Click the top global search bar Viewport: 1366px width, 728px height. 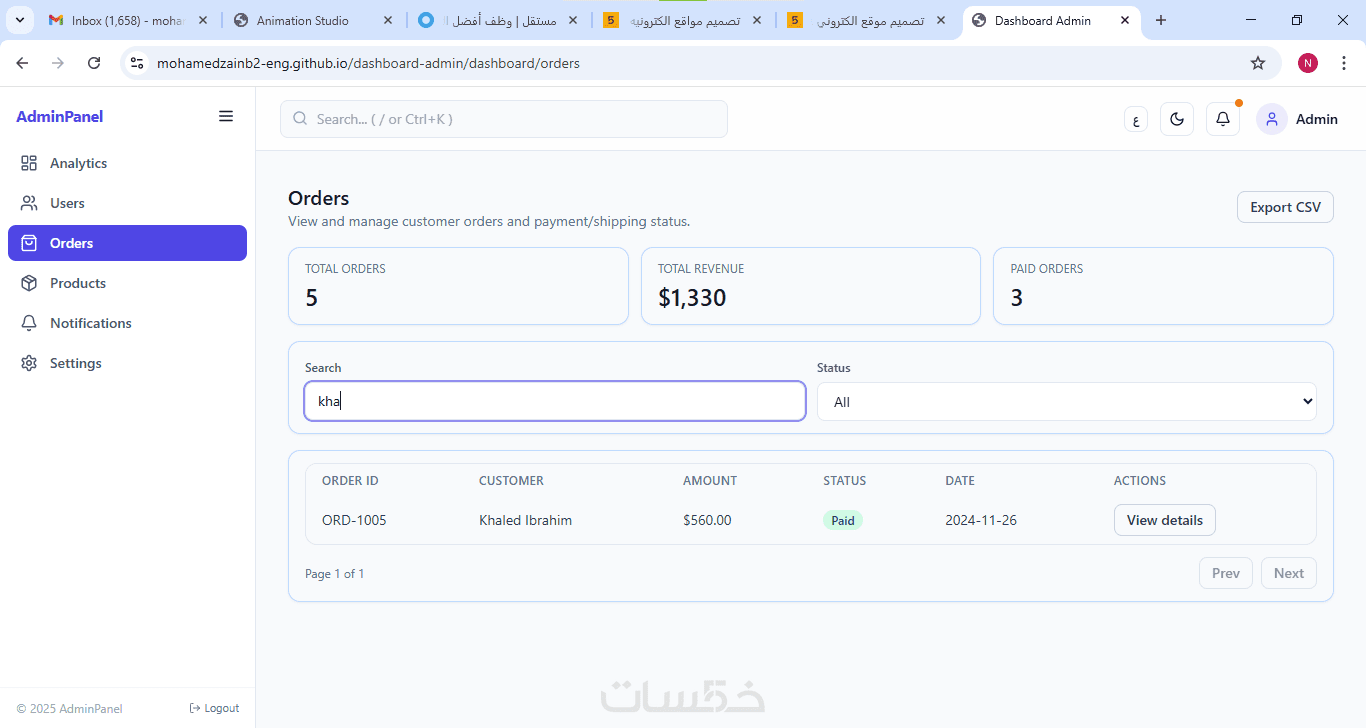pyautogui.click(x=504, y=119)
